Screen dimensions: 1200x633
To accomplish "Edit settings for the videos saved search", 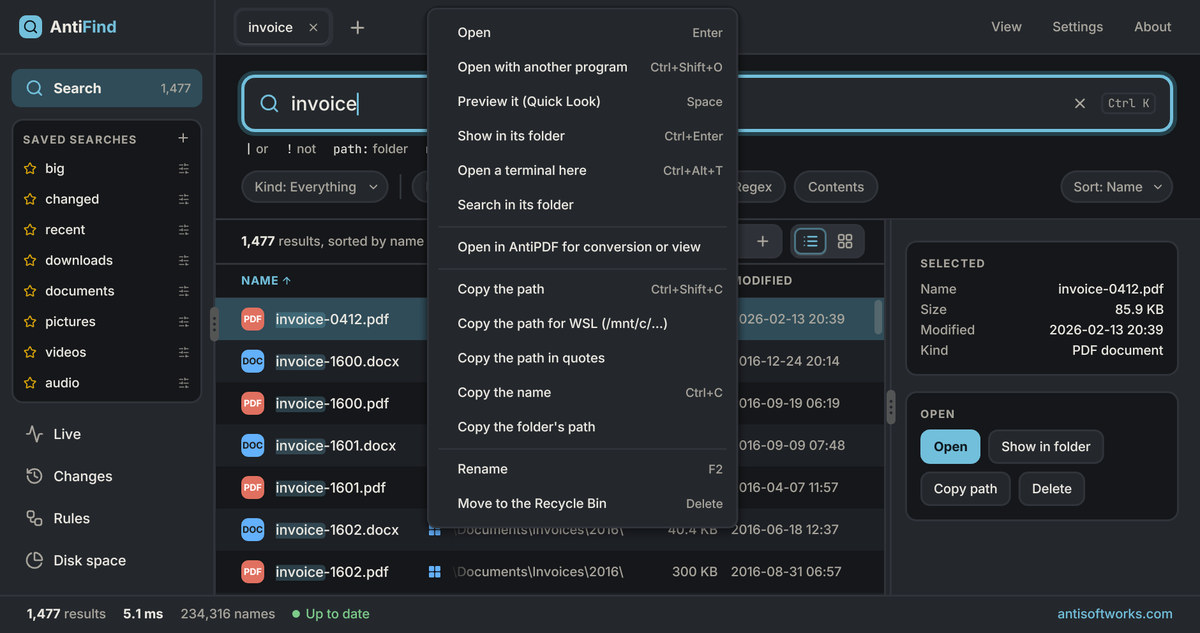I will (183, 352).
